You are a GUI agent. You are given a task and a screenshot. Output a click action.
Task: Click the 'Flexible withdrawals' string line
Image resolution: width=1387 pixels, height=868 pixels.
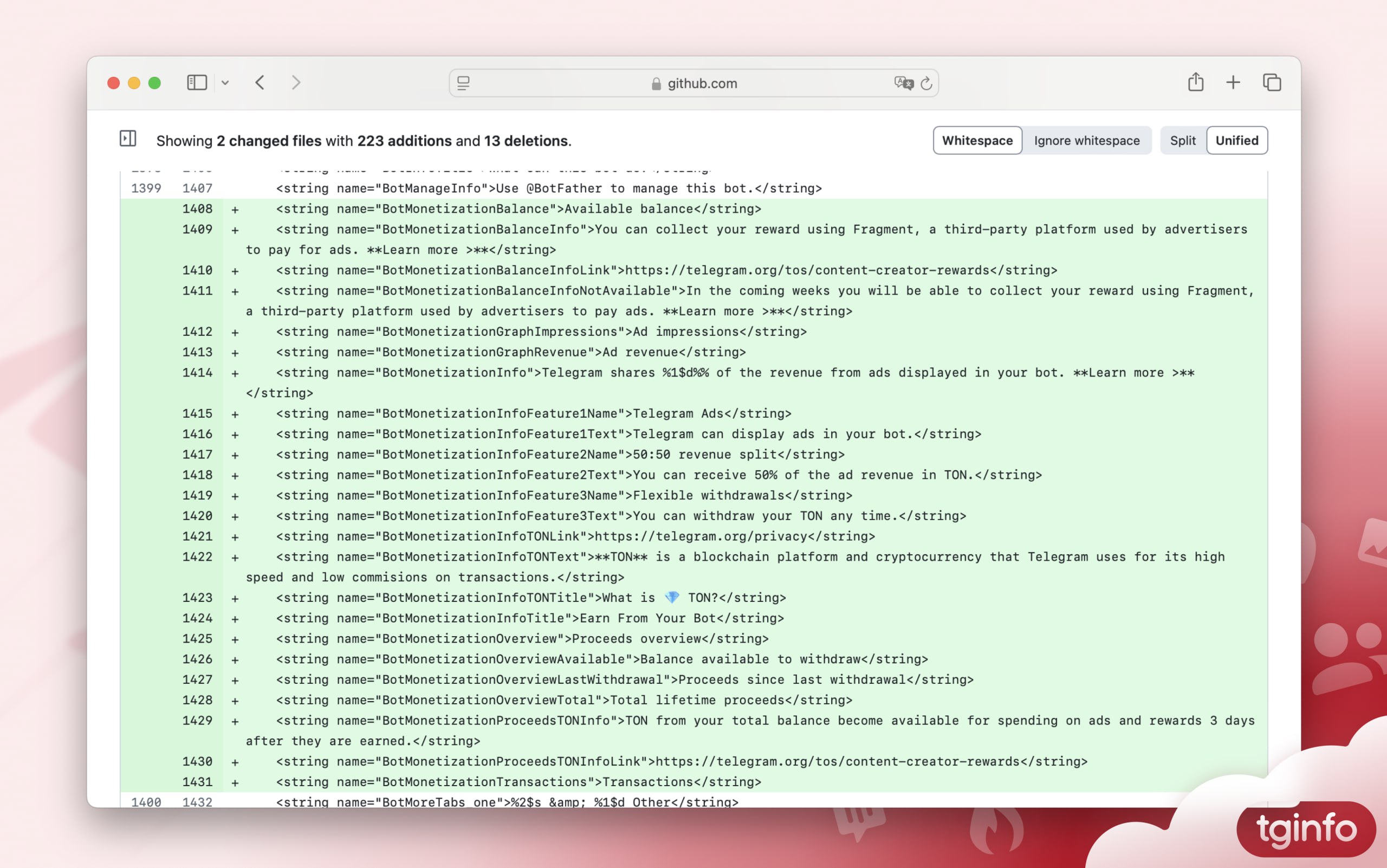point(564,495)
